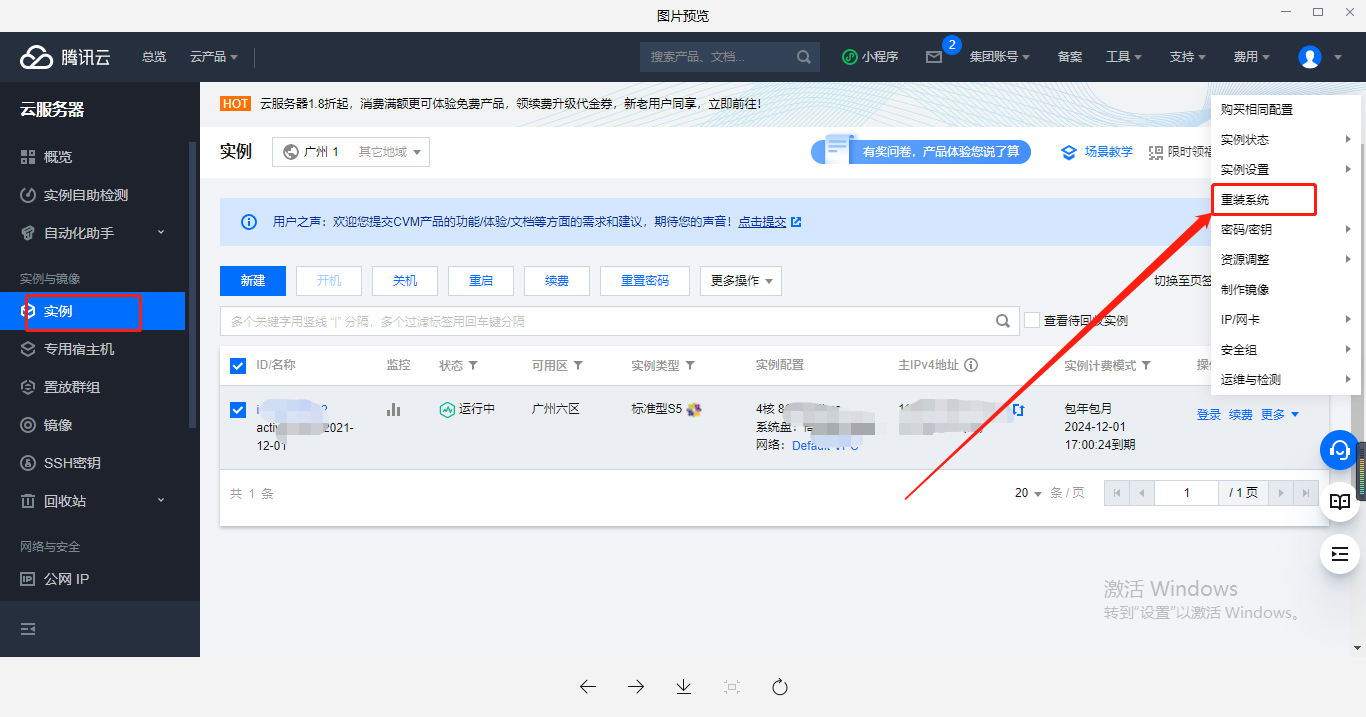The image size is (1366, 717).
Task: Uncheck the instance row checkbox
Action: click(x=238, y=410)
